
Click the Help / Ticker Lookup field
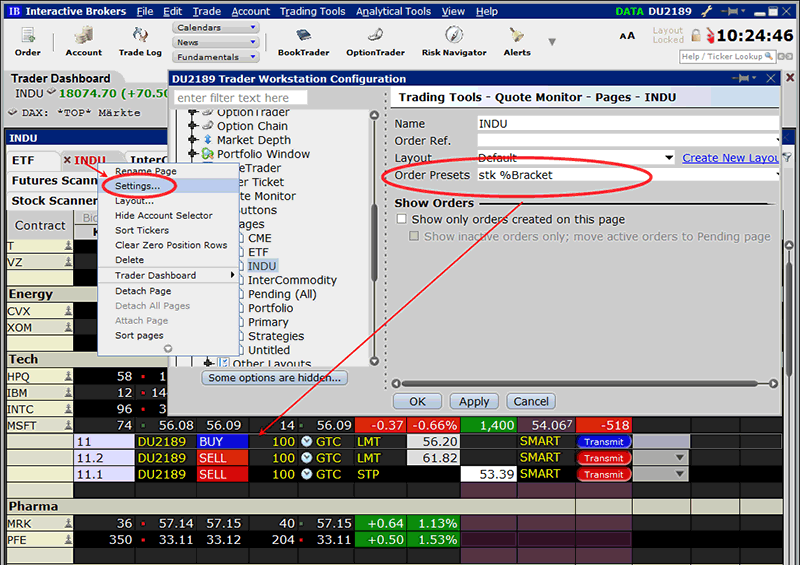tap(727, 56)
